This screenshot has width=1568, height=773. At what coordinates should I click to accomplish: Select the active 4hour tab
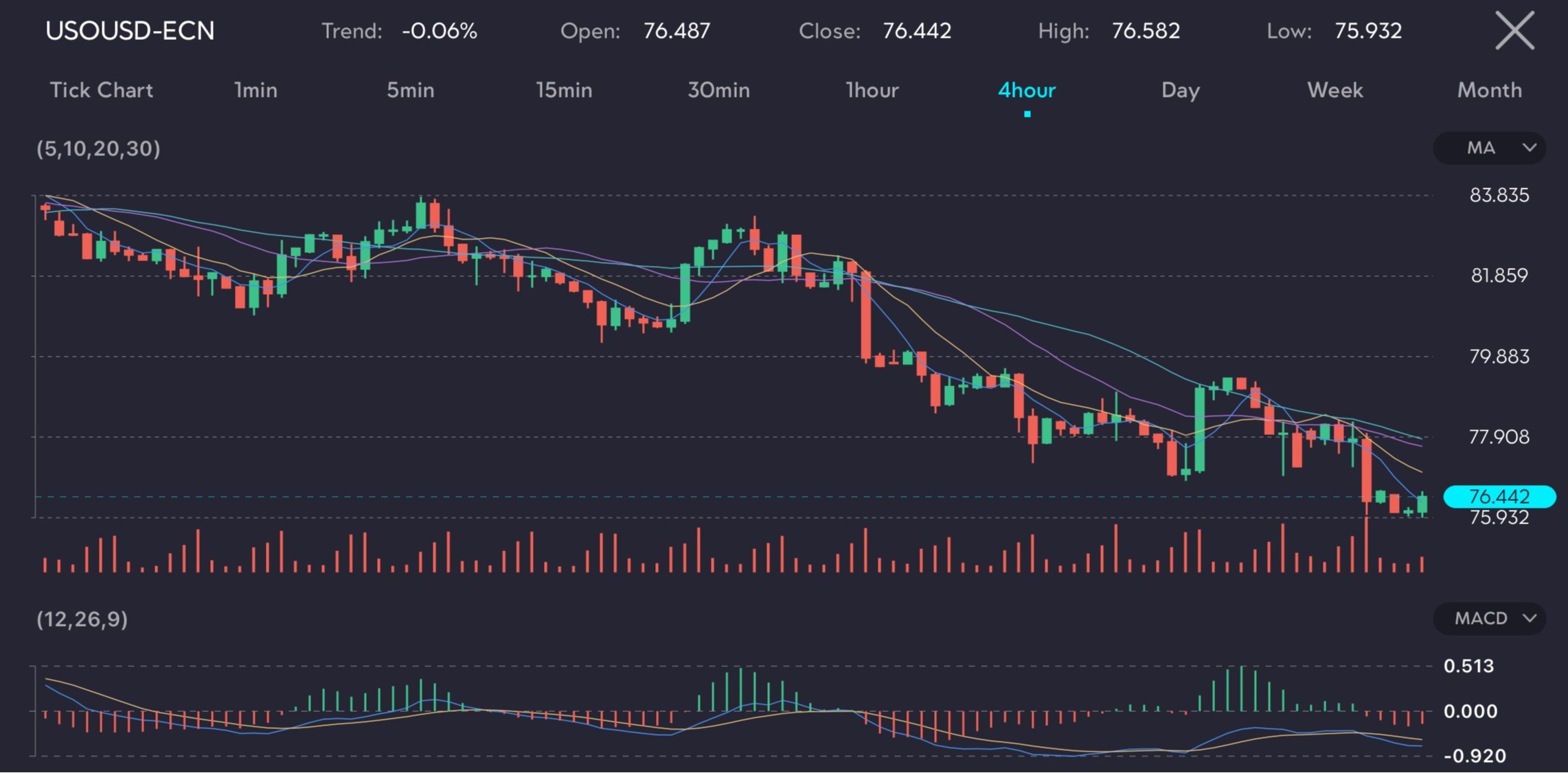point(1027,90)
